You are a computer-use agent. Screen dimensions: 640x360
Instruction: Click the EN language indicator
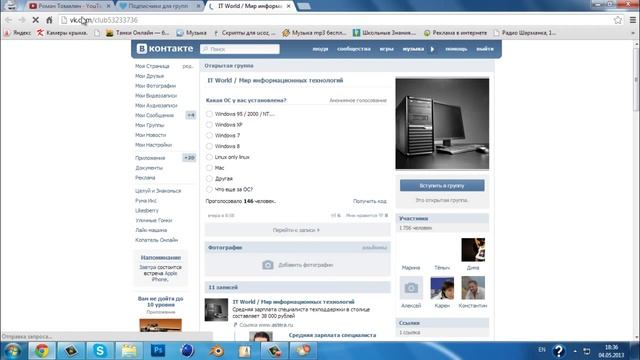click(542, 350)
